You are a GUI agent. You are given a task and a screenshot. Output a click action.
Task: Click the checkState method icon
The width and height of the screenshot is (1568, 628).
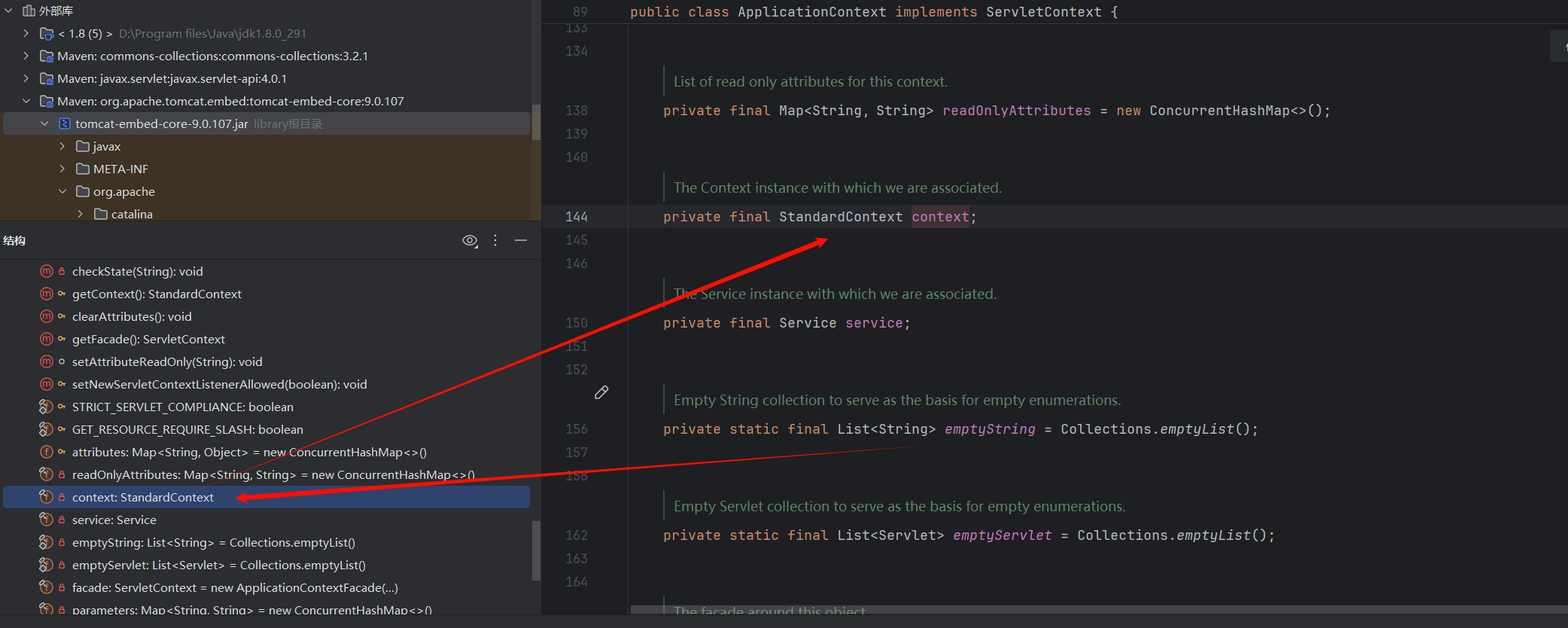[47, 271]
